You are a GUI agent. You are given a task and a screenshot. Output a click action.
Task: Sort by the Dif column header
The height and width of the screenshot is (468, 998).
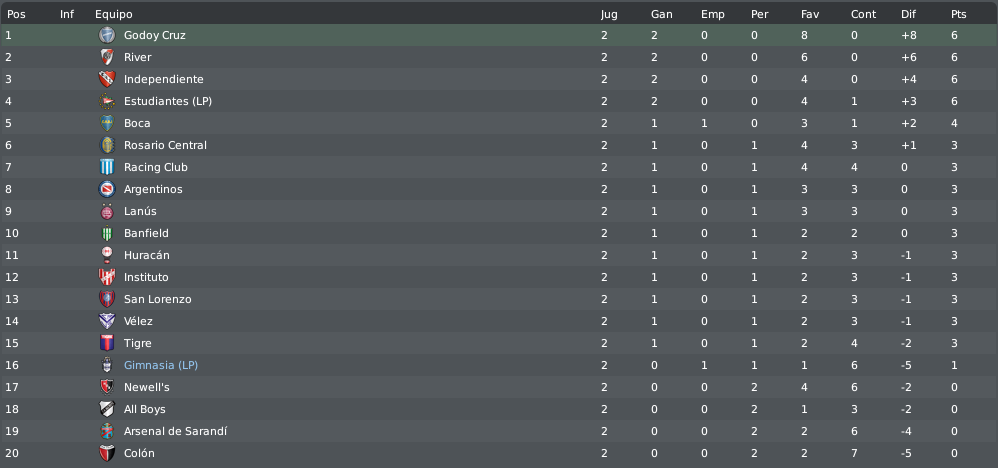pos(908,14)
